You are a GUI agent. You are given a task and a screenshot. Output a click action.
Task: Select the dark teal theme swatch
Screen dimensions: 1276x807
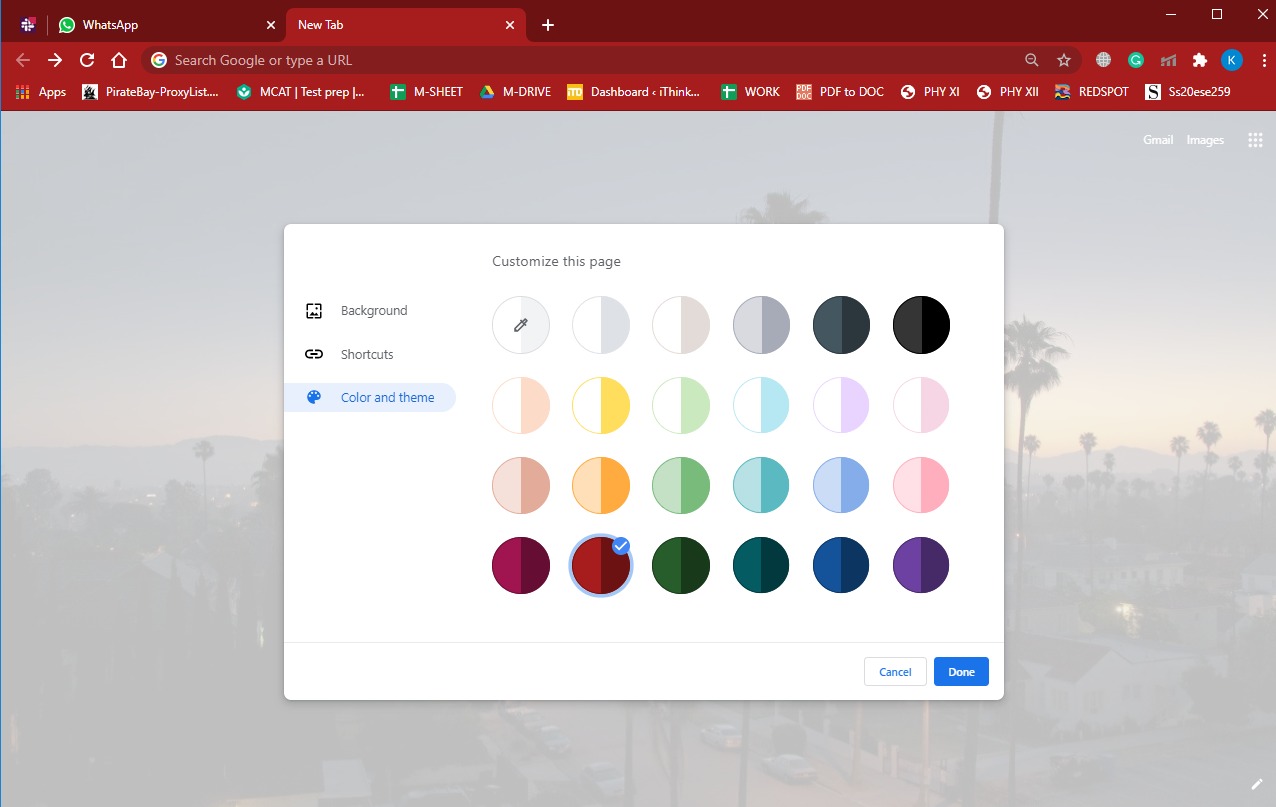761,565
